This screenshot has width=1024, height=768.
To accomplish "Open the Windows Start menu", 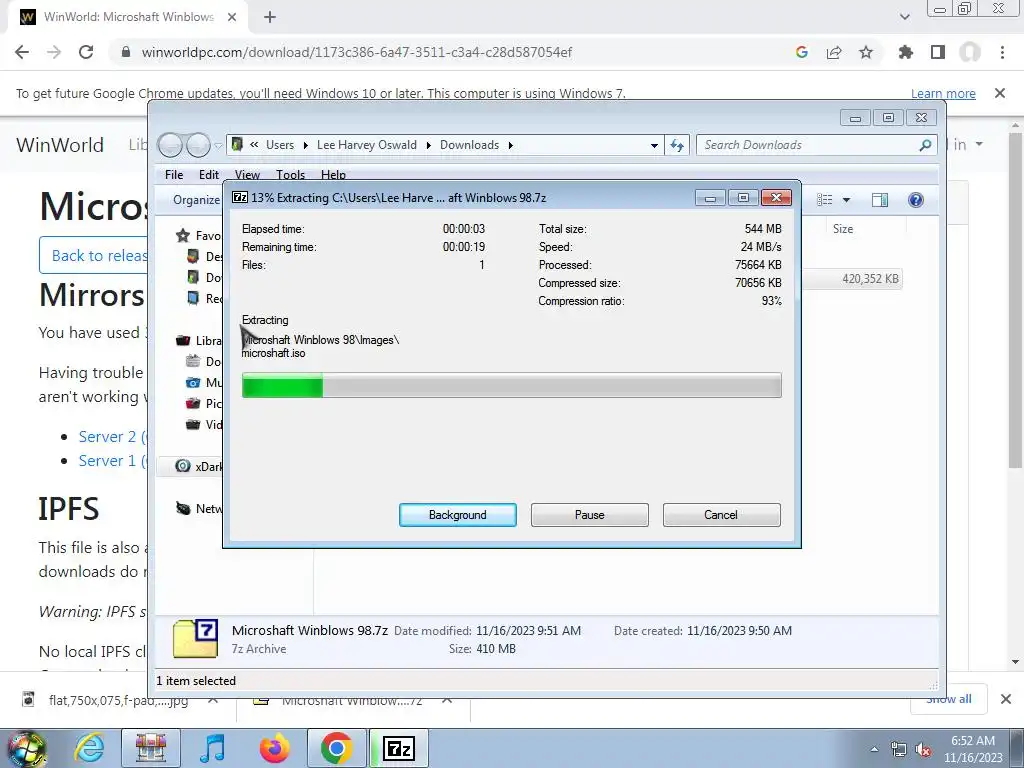I will 27,749.
